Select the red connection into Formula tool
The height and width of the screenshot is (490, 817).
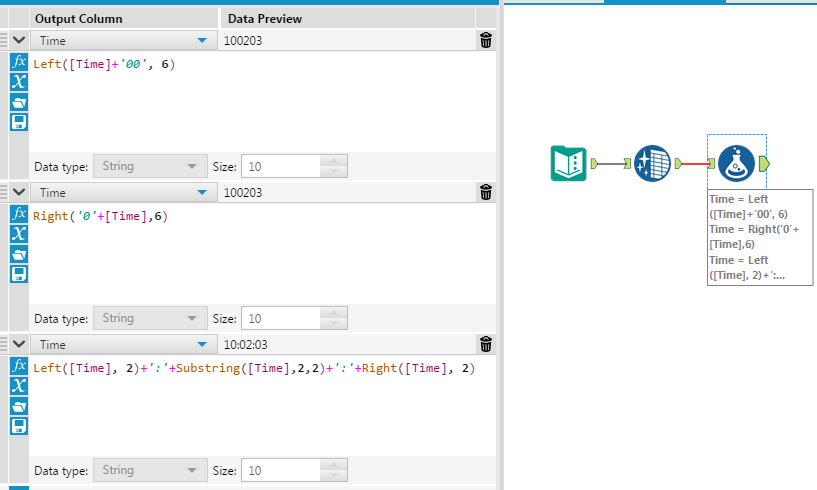point(695,164)
